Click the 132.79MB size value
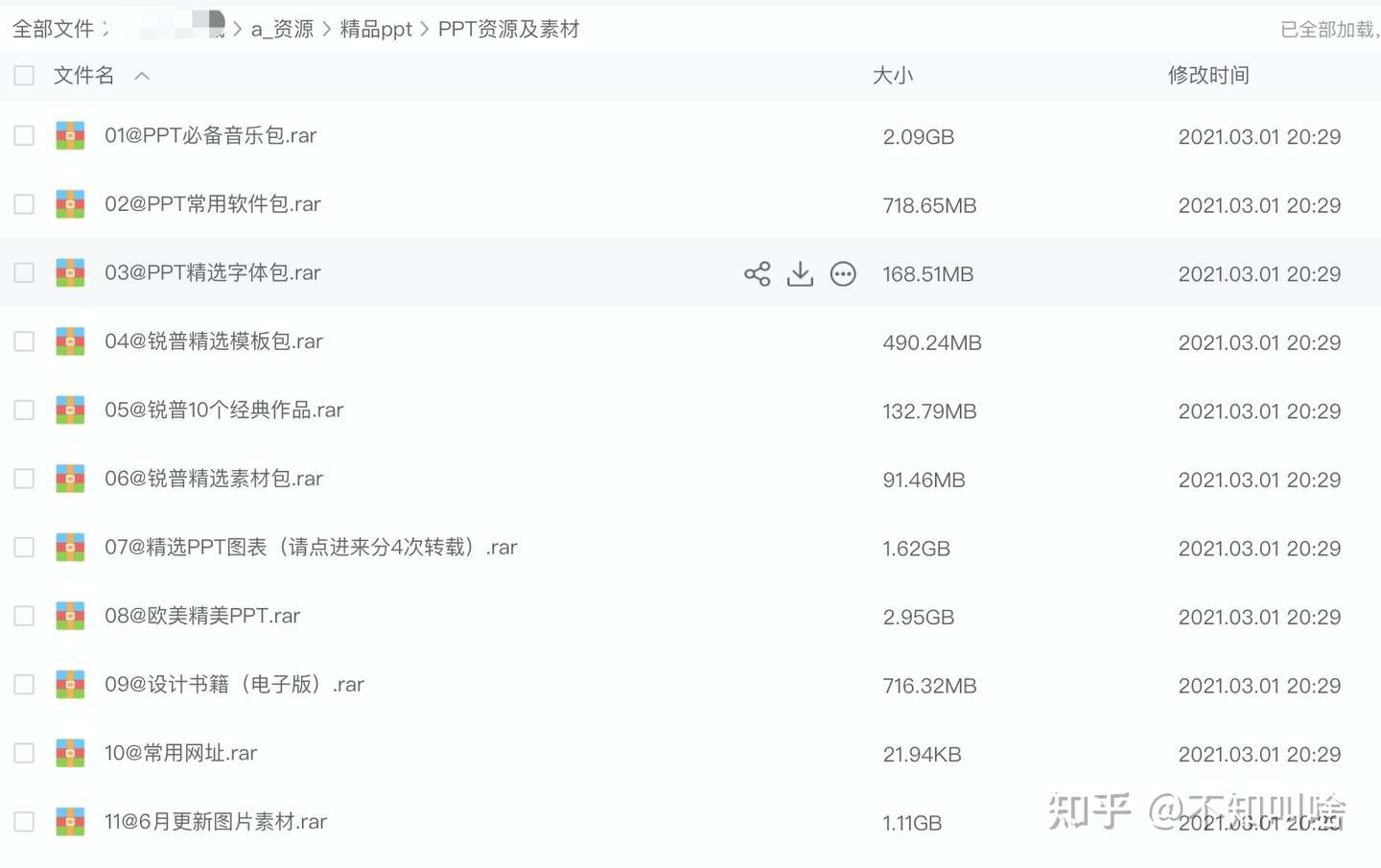 point(929,411)
